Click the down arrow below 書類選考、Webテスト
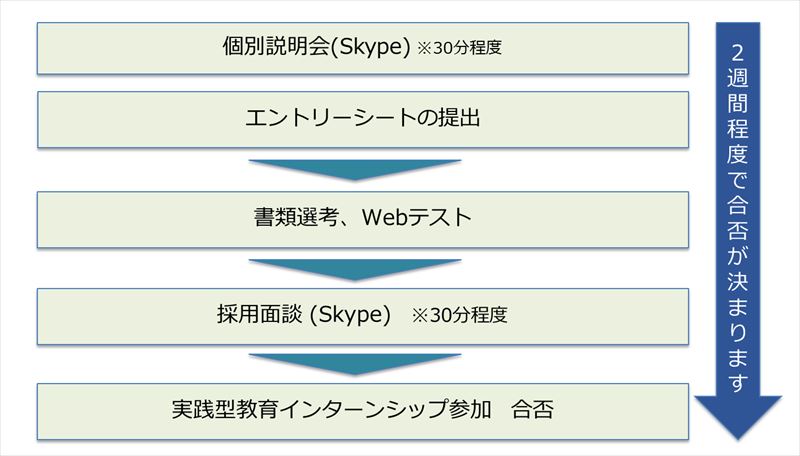800x456 pixels. (x=355, y=270)
